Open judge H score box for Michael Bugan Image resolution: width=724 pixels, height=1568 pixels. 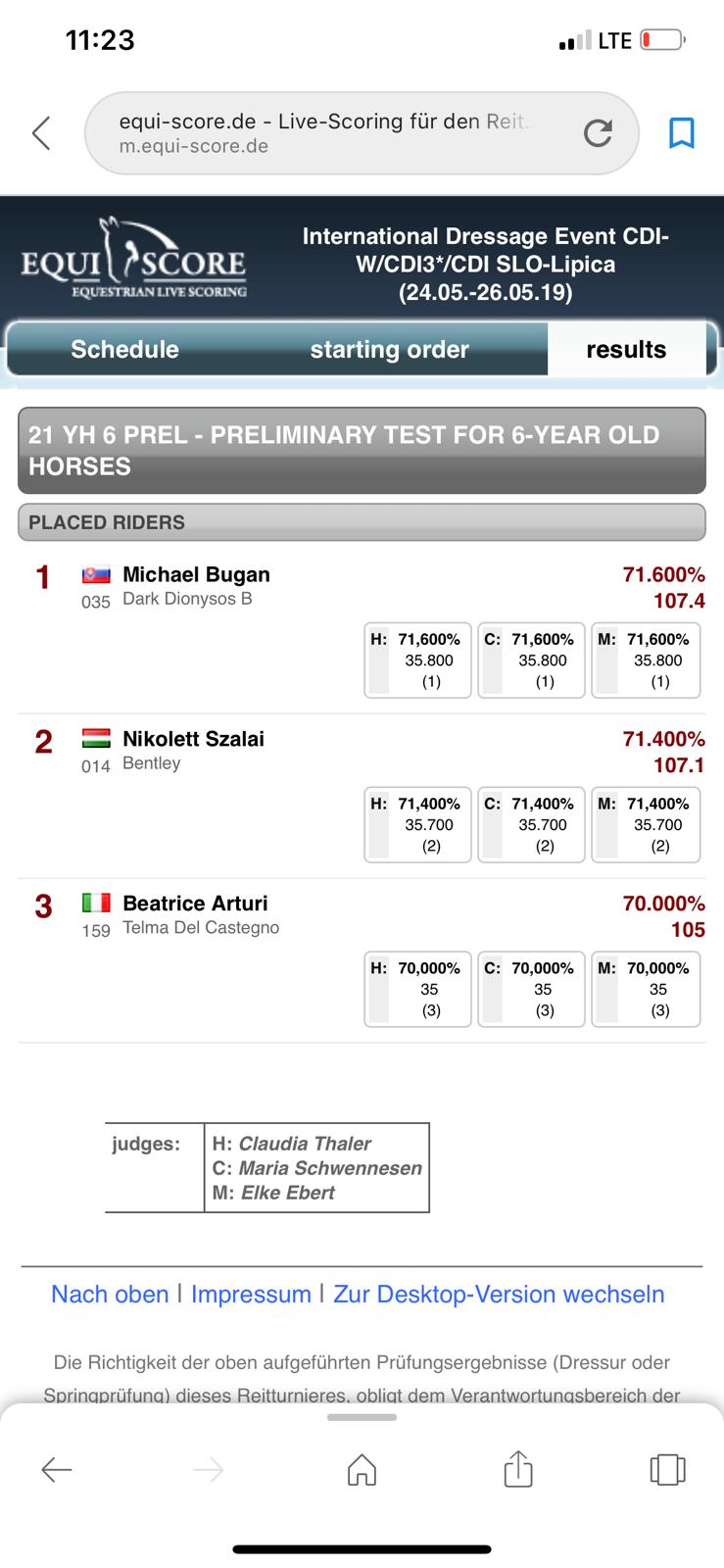(x=418, y=661)
